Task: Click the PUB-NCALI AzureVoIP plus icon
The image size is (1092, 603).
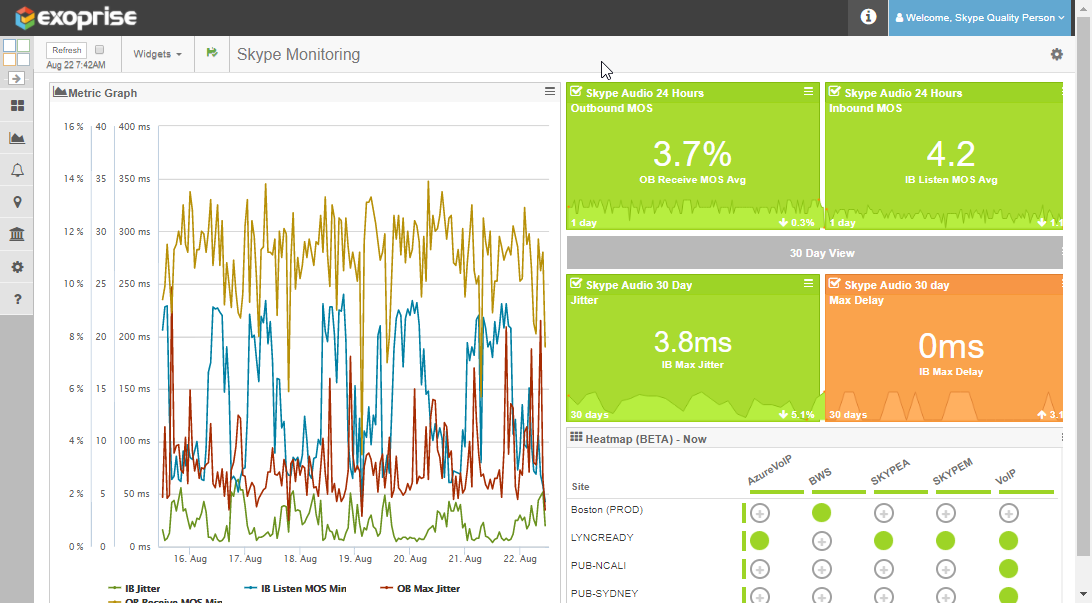Action: (x=760, y=569)
